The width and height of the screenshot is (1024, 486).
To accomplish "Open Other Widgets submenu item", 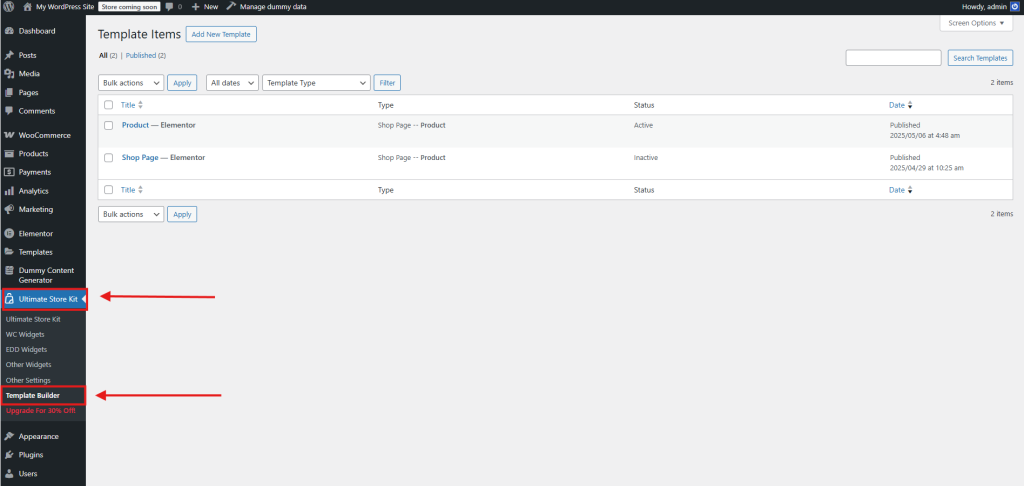I will tap(28, 364).
